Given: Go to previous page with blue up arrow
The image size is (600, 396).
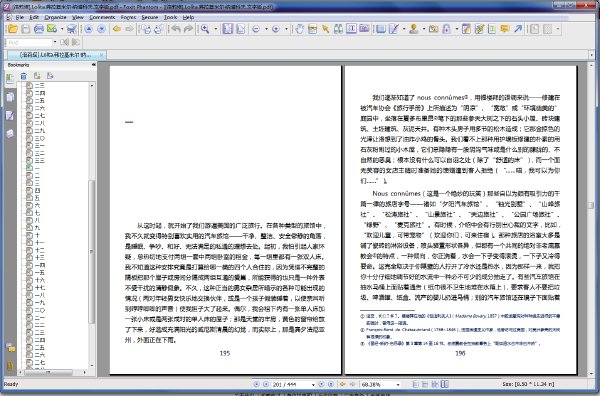Looking at the screenshot, I should [x=88, y=29].
